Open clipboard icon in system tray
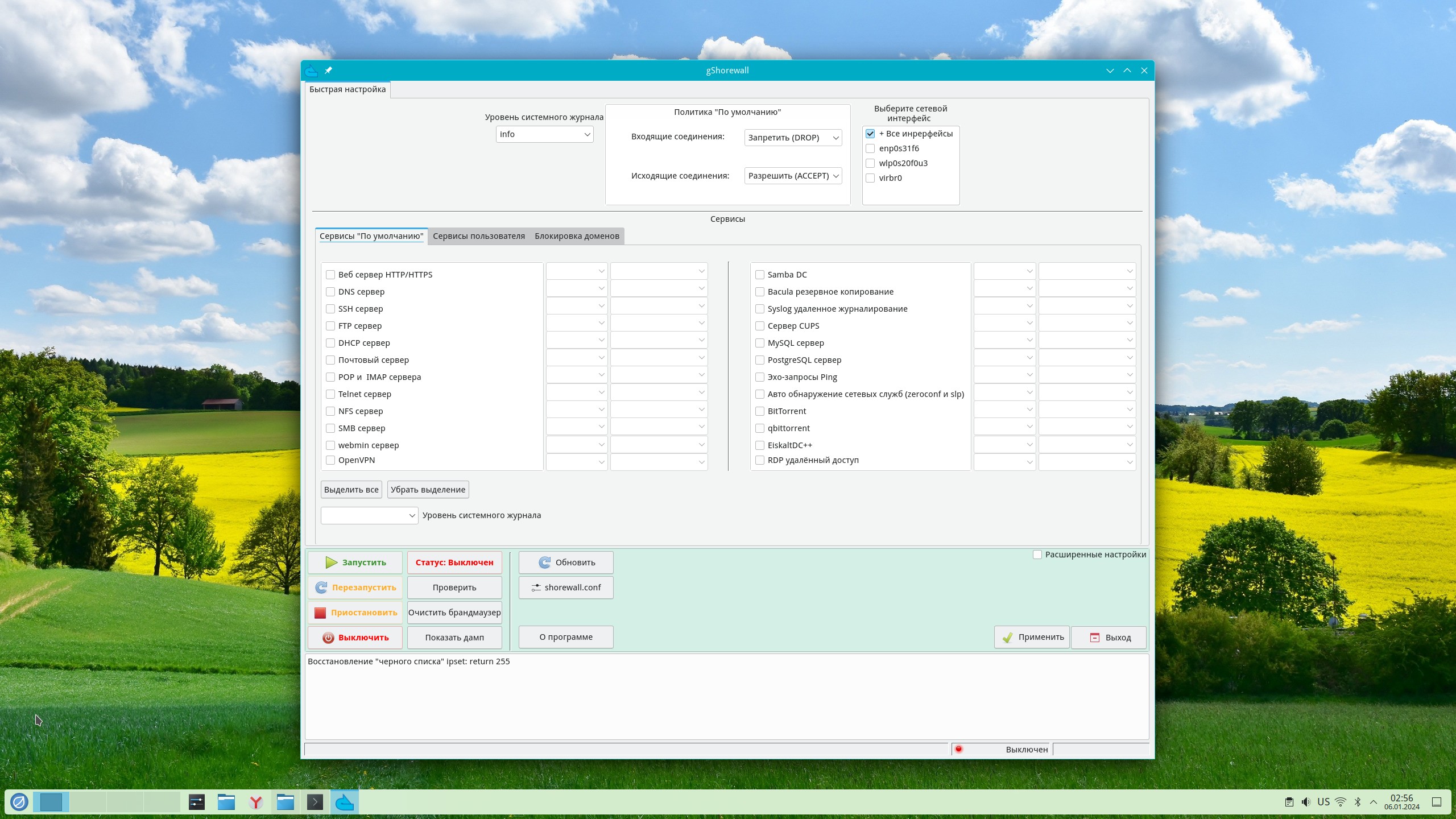The width and height of the screenshot is (1456, 819). (1289, 802)
